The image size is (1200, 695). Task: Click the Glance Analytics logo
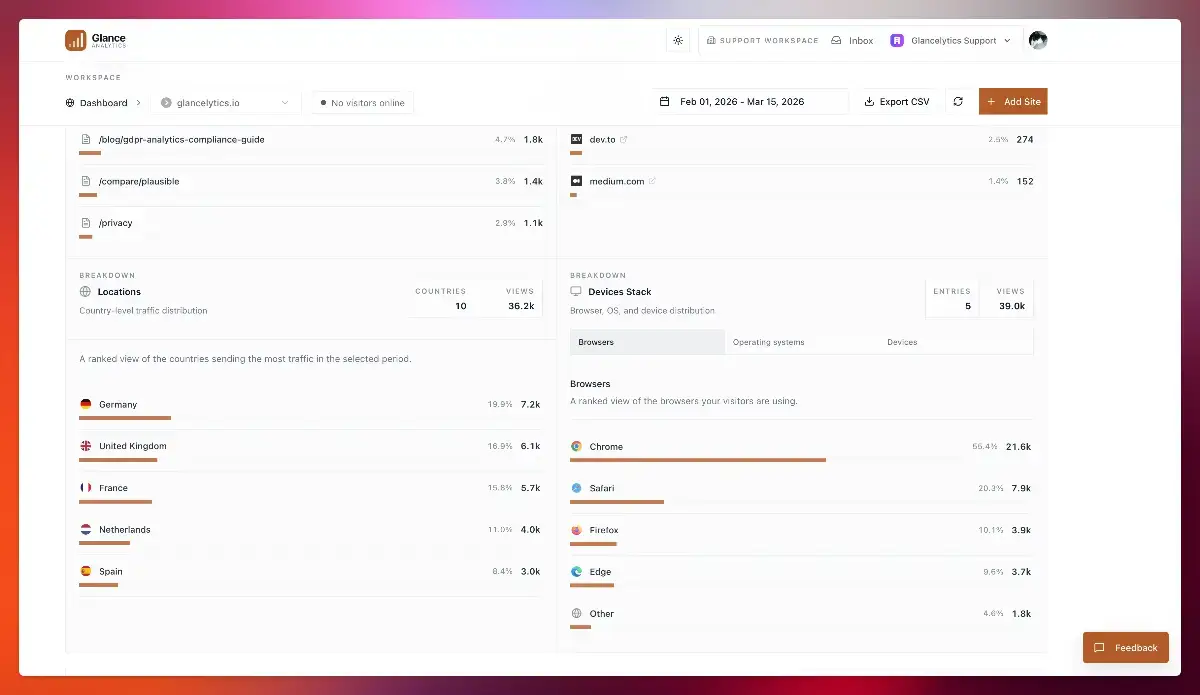[96, 40]
